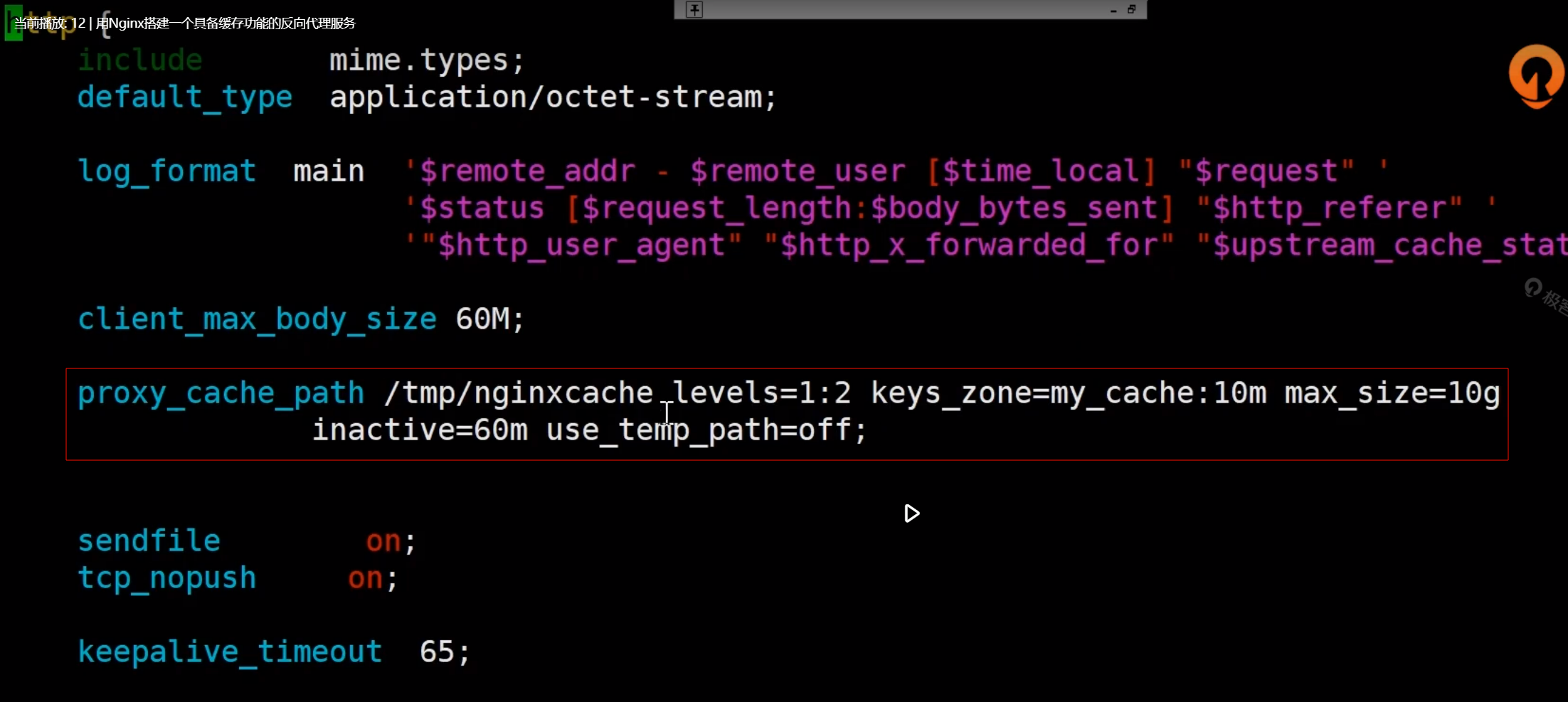Click the log_format keyword
Viewport: 1568px width, 702px height.
166,171
